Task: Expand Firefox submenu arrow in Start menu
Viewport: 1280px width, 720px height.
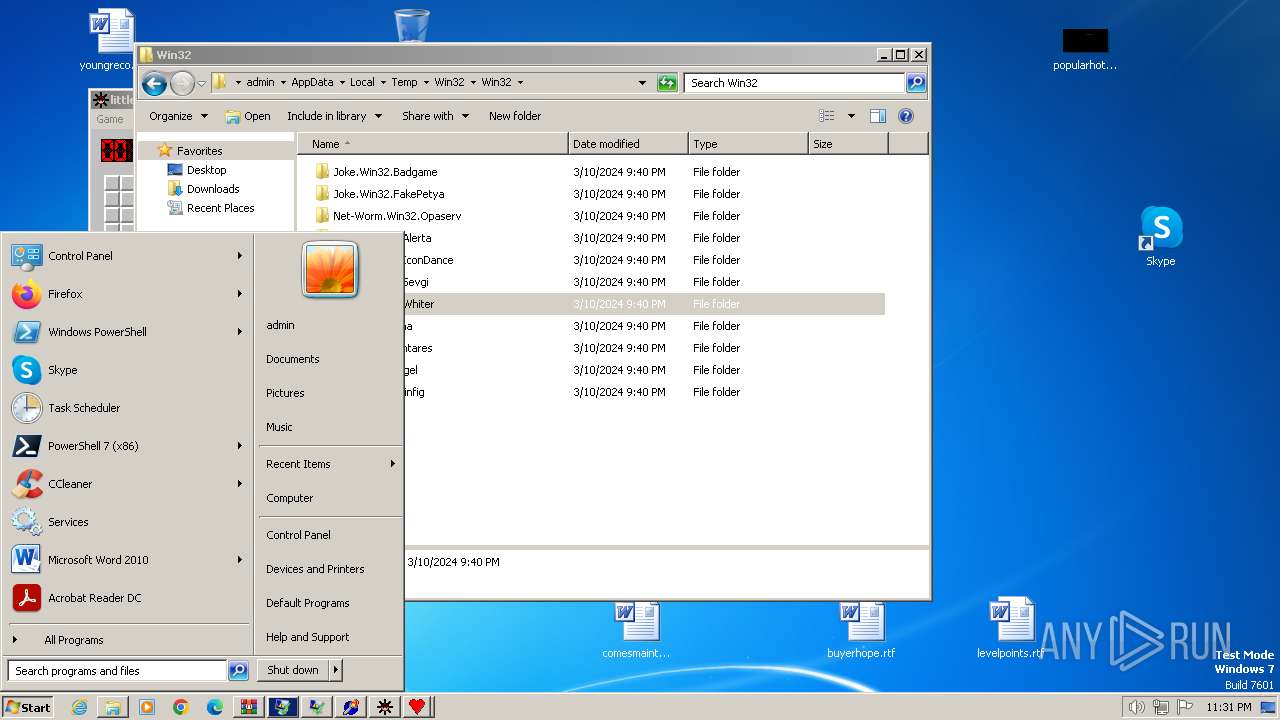Action: click(x=240, y=294)
